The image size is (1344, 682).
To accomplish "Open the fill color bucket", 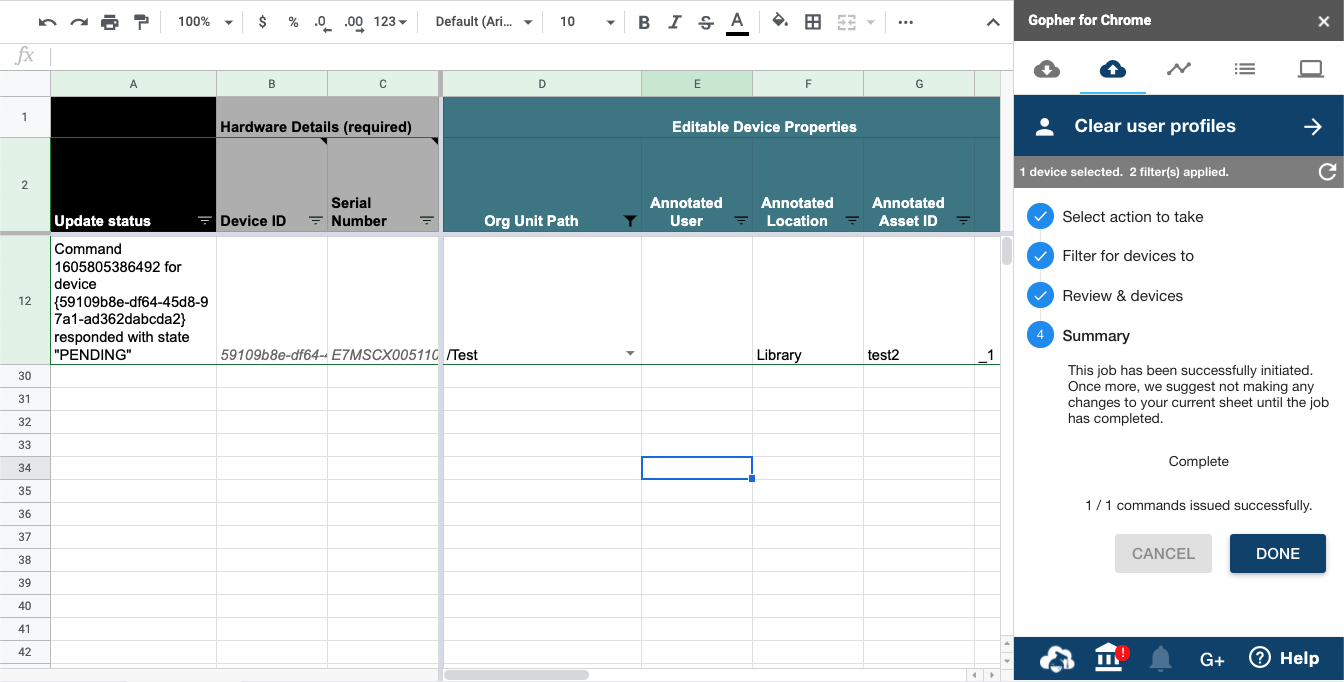I will point(780,22).
